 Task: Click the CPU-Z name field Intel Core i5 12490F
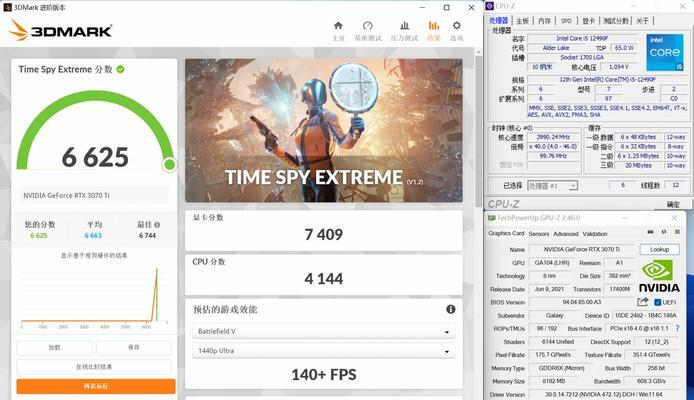pos(582,38)
